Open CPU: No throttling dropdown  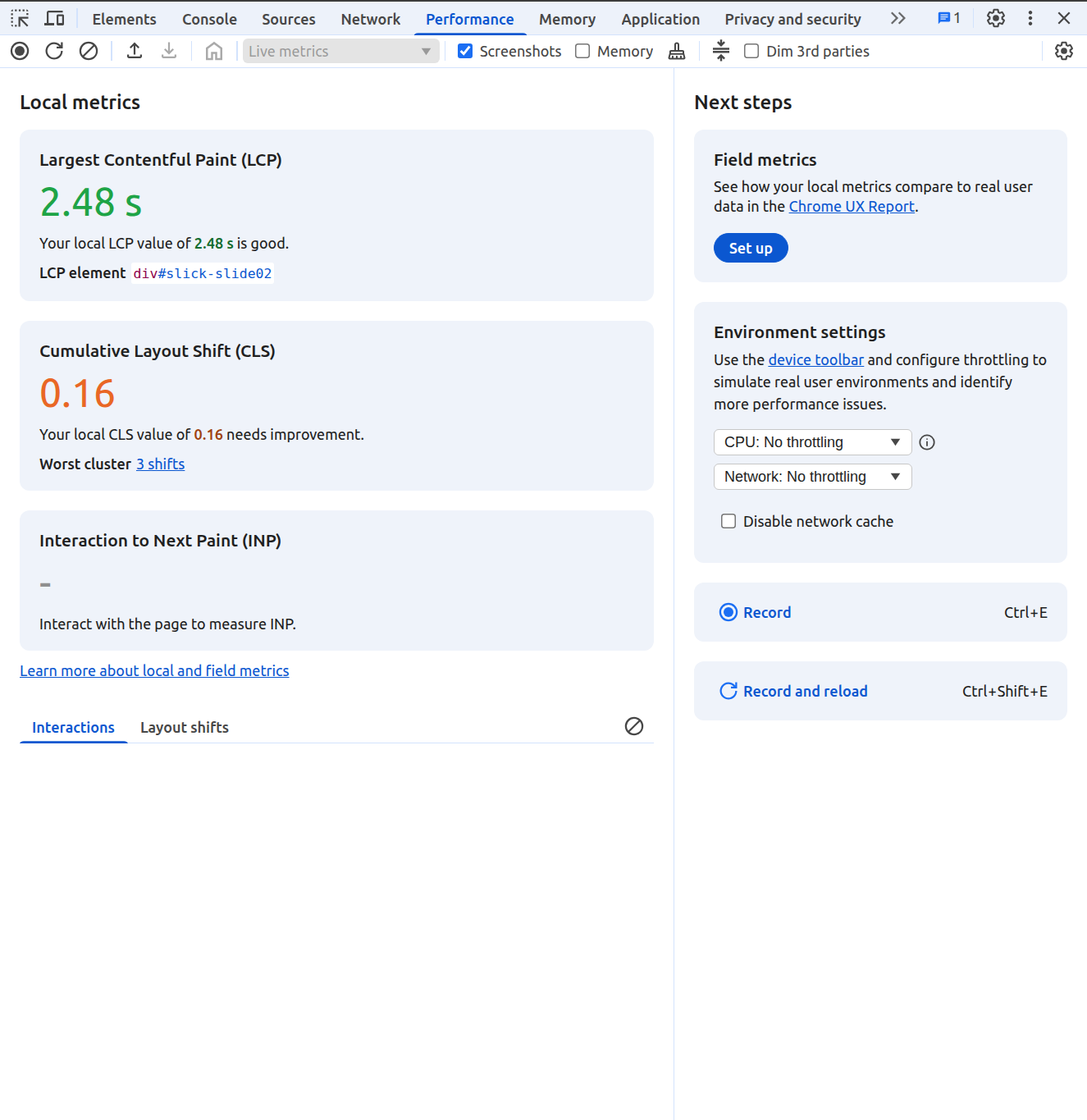[x=812, y=442]
